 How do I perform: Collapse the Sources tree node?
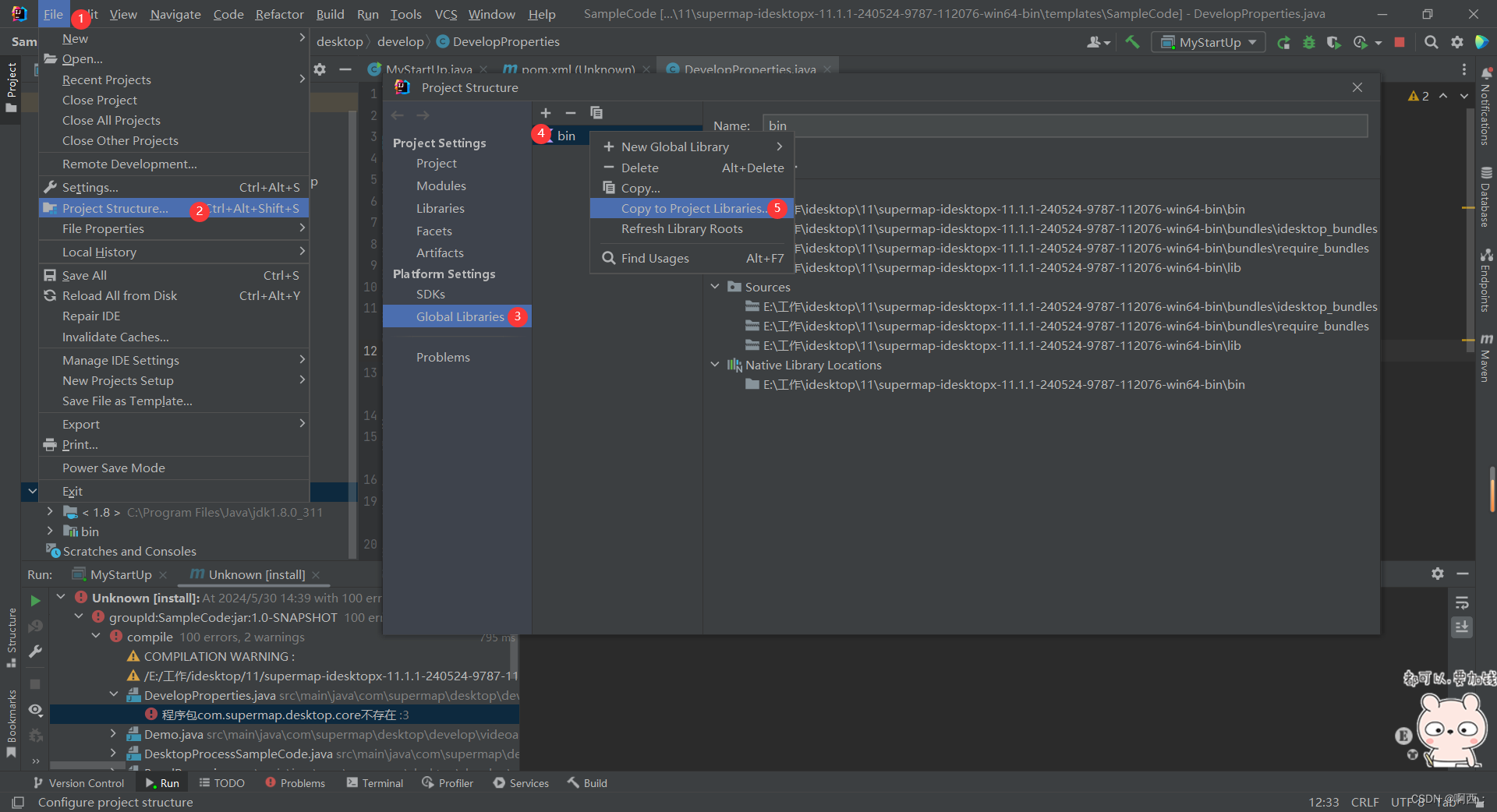715,287
